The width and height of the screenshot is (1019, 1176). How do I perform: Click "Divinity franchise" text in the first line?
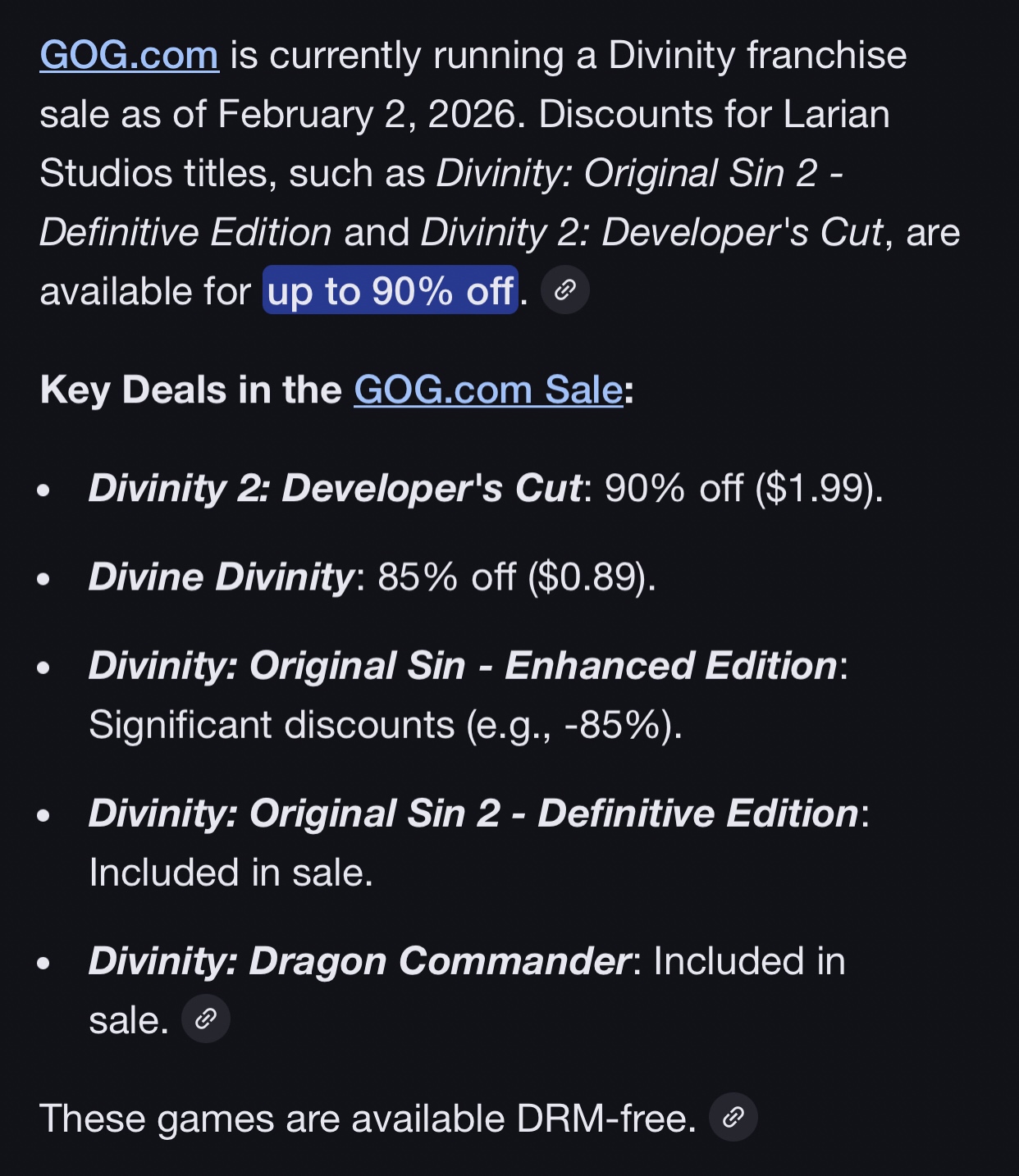757,56
